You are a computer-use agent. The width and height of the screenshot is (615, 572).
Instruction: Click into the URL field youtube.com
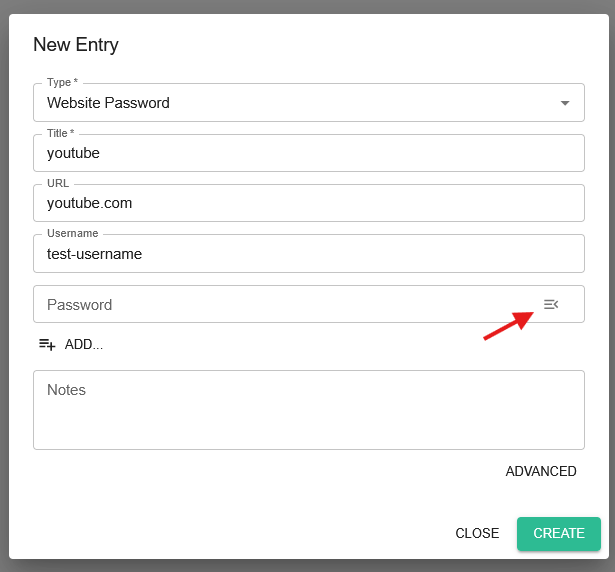pyautogui.click(x=309, y=203)
